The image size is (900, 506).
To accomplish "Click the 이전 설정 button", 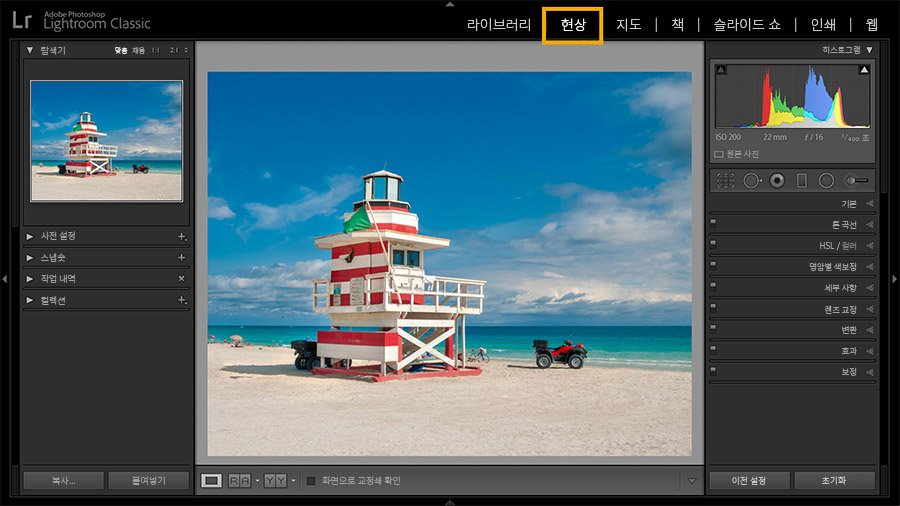I will point(749,481).
